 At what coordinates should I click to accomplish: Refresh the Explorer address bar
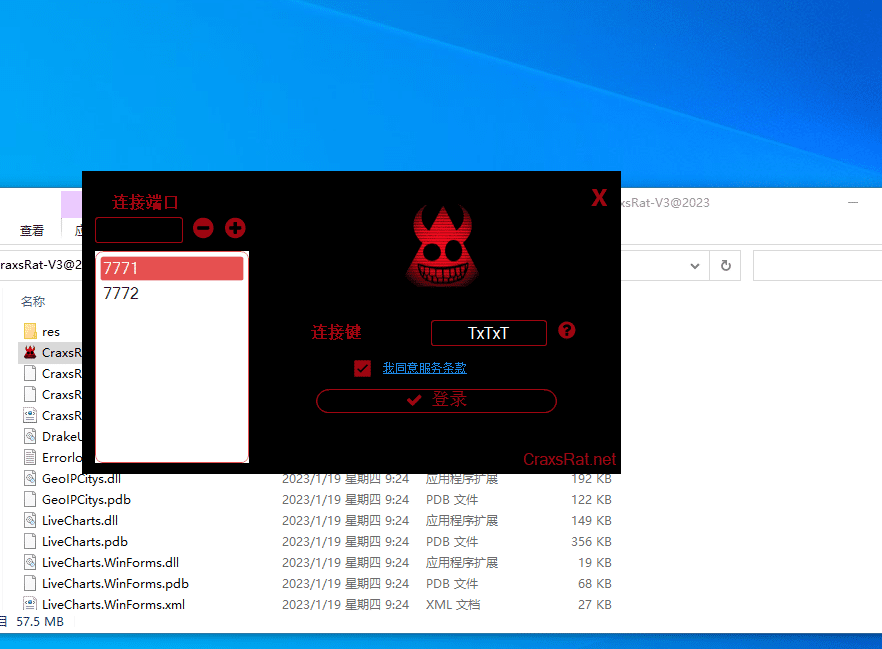point(726,265)
